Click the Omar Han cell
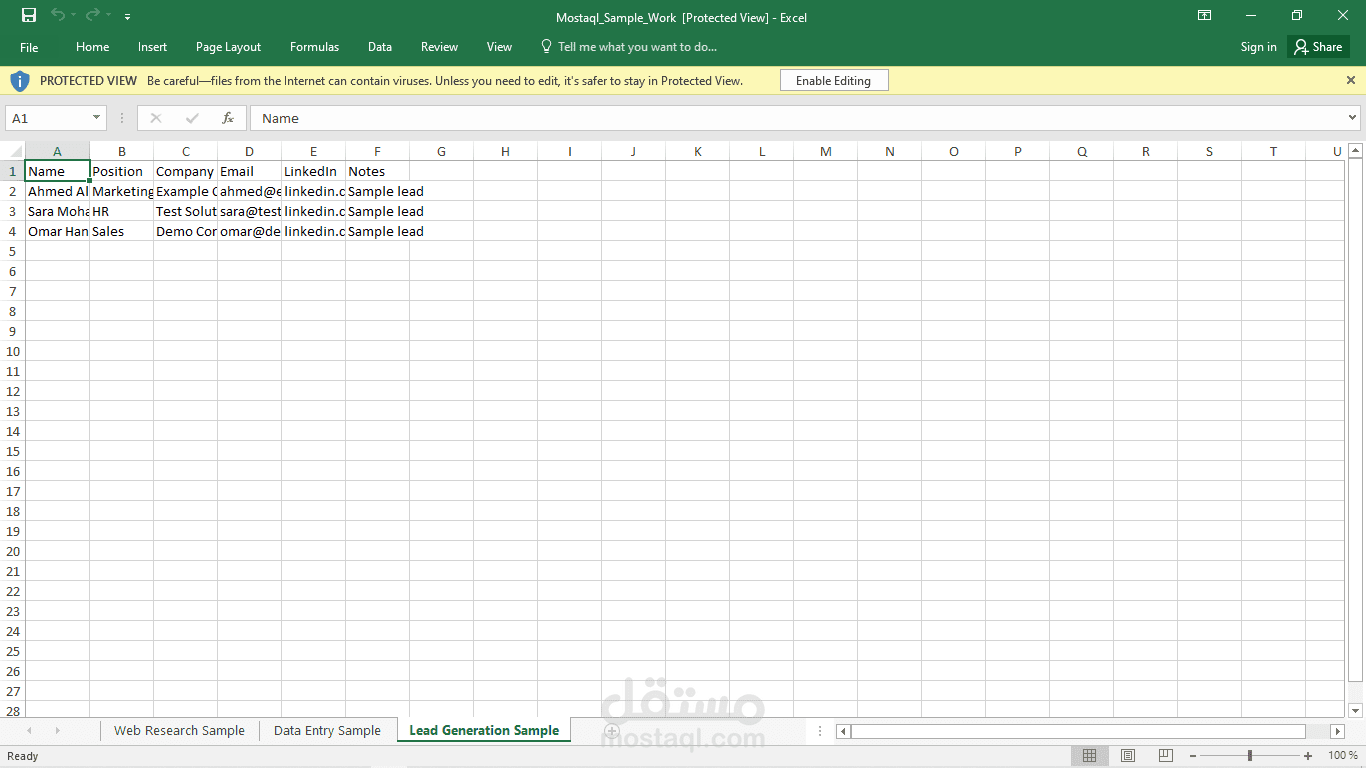Screen dimensions: 1366x768 pyautogui.click(x=57, y=231)
